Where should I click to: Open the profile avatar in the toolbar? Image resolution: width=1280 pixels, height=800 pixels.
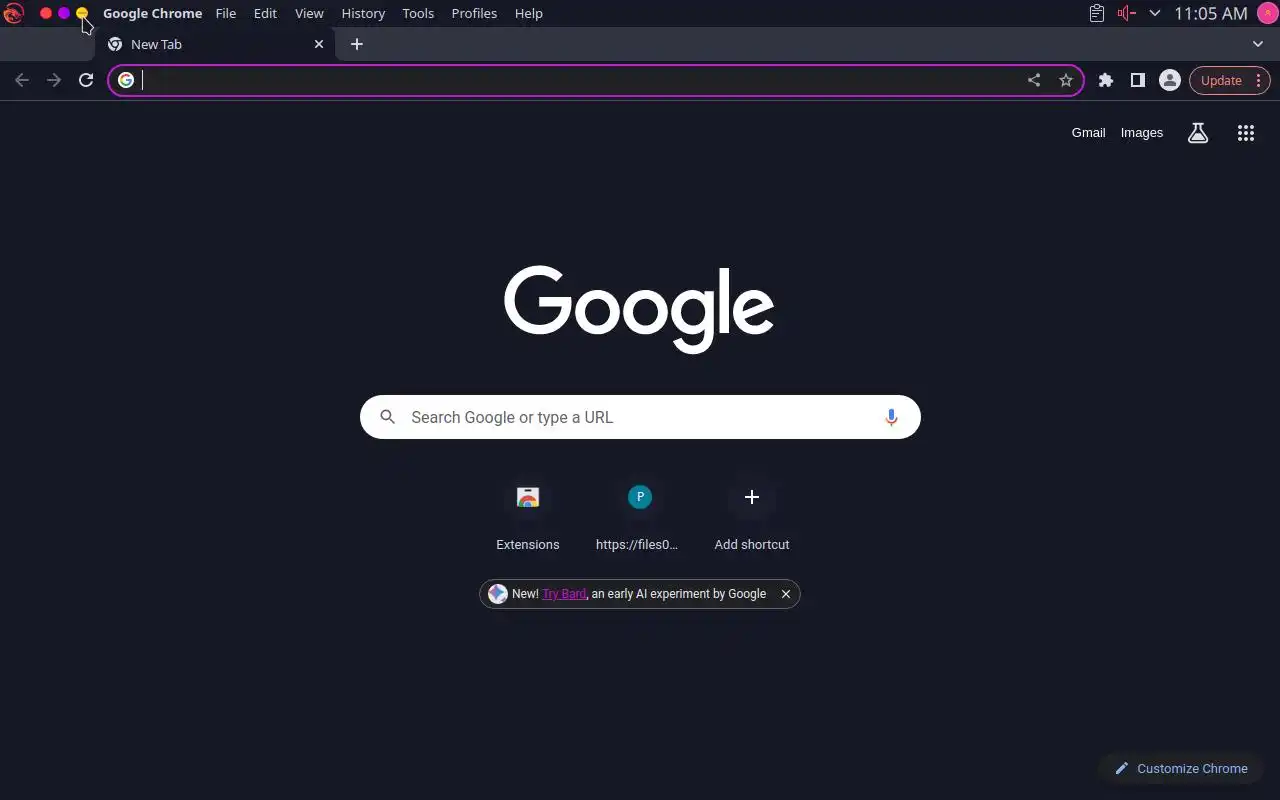tap(1170, 80)
